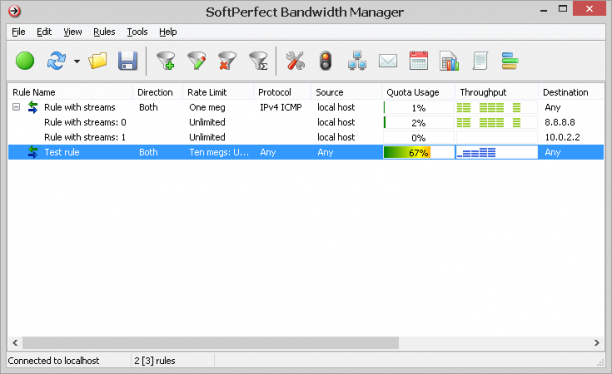Viewport: 612px width, 374px height.
Task: Collapse the Rule with streams tree node
Action: 16,107
